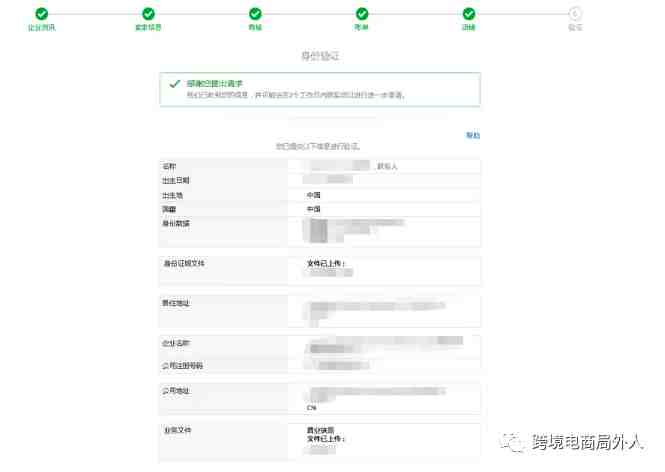
Task: Click 文件已上传 in the 业务文件 row
Action: 326,438
